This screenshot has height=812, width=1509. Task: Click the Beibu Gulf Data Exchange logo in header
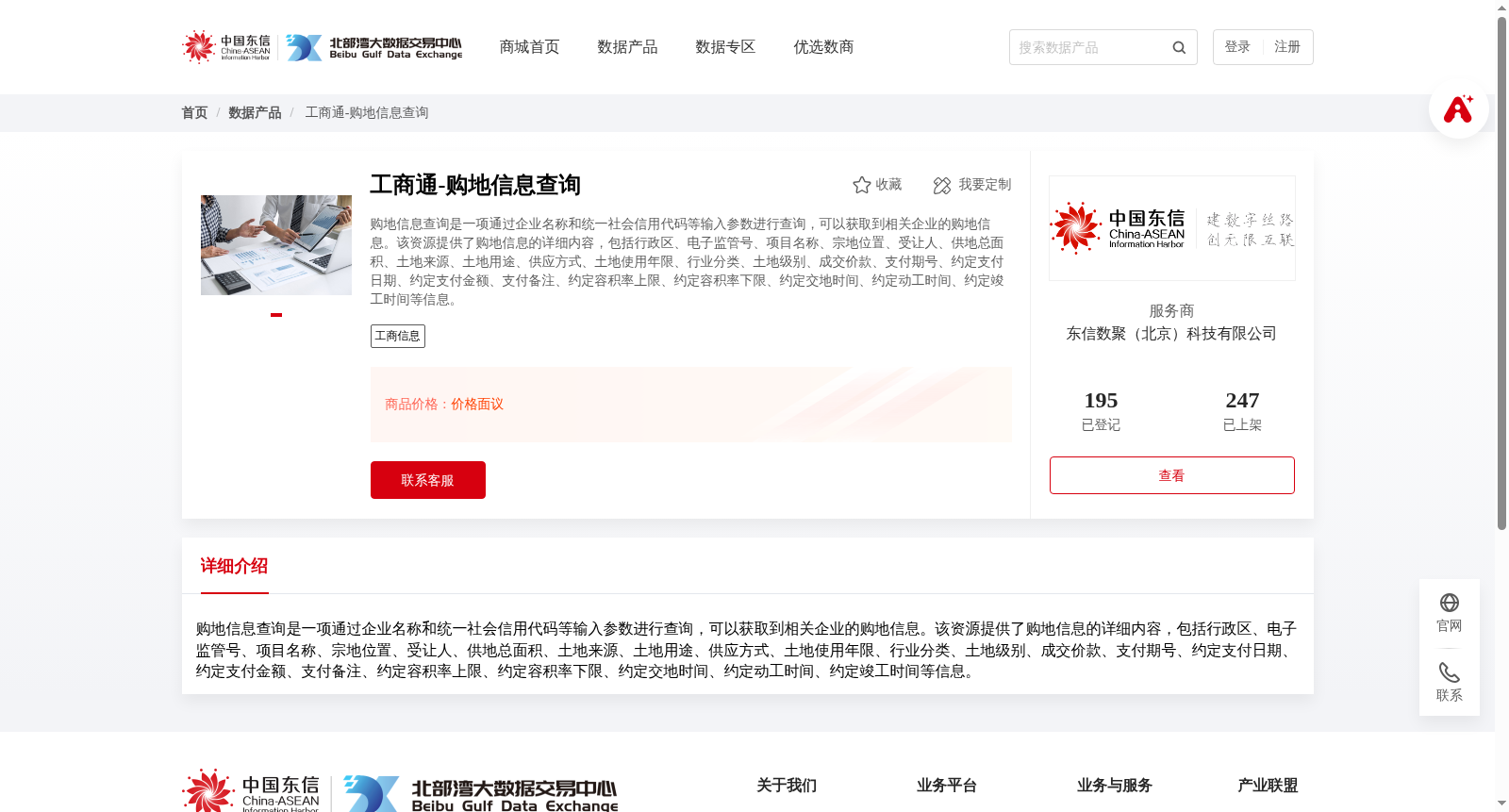[374, 48]
